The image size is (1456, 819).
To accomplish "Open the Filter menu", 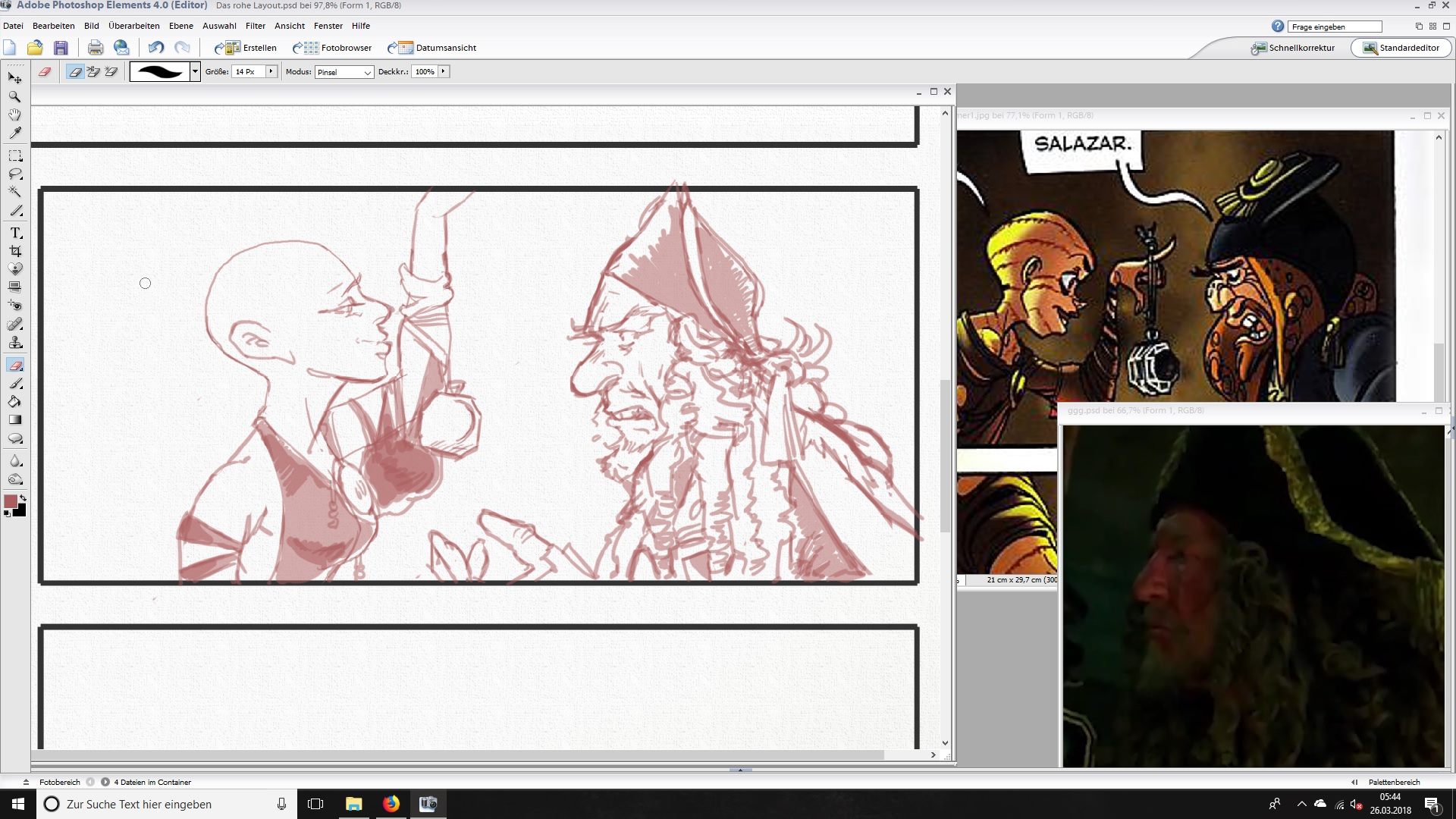I will [x=255, y=26].
